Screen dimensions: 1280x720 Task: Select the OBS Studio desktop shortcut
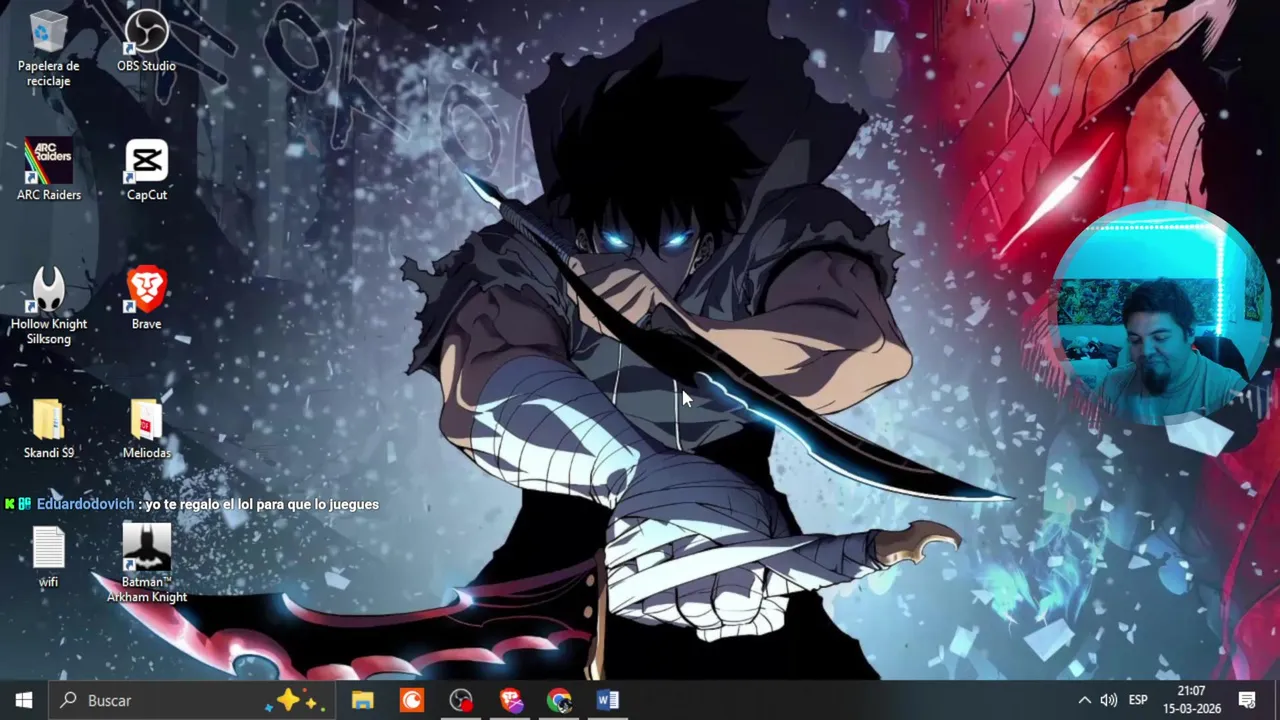146,41
